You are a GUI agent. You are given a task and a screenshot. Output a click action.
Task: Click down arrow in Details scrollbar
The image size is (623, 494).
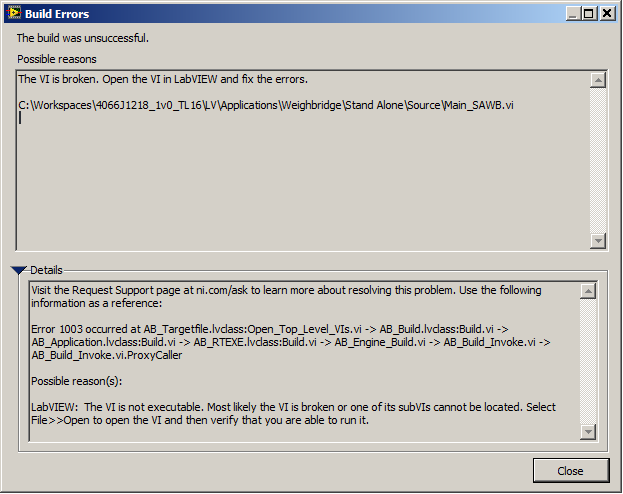(x=588, y=432)
